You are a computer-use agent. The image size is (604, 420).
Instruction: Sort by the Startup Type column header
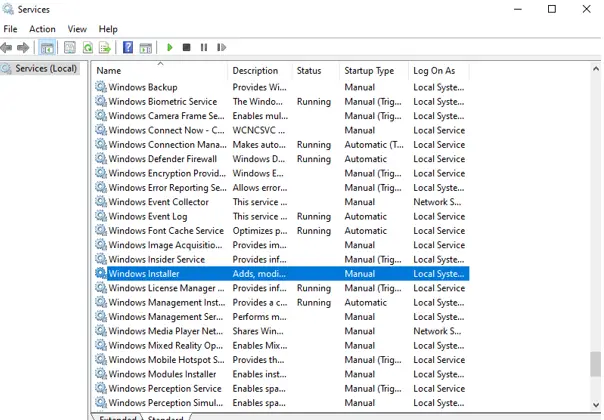pos(374,71)
